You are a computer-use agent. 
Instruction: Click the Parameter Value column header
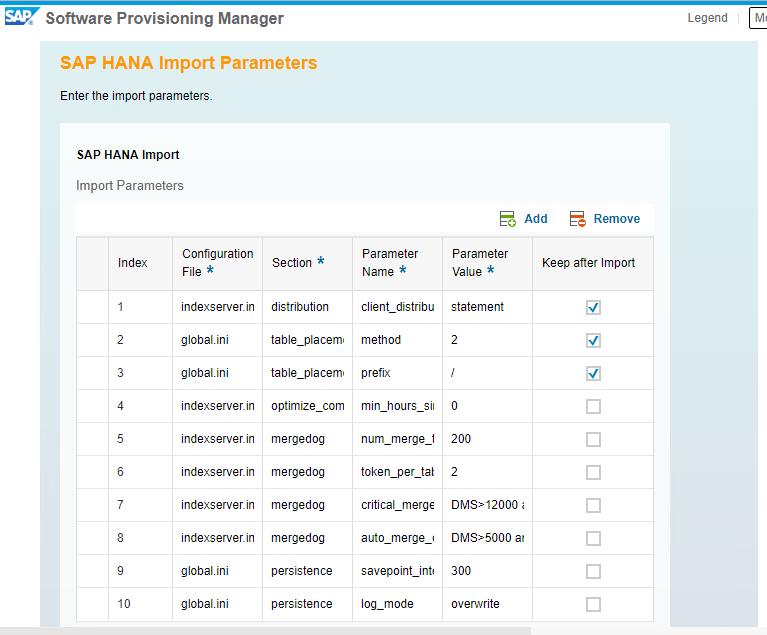coord(487,263)
